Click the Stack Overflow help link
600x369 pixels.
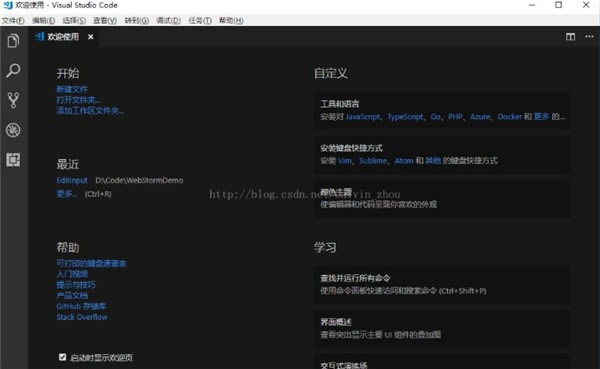coord(82,317)
